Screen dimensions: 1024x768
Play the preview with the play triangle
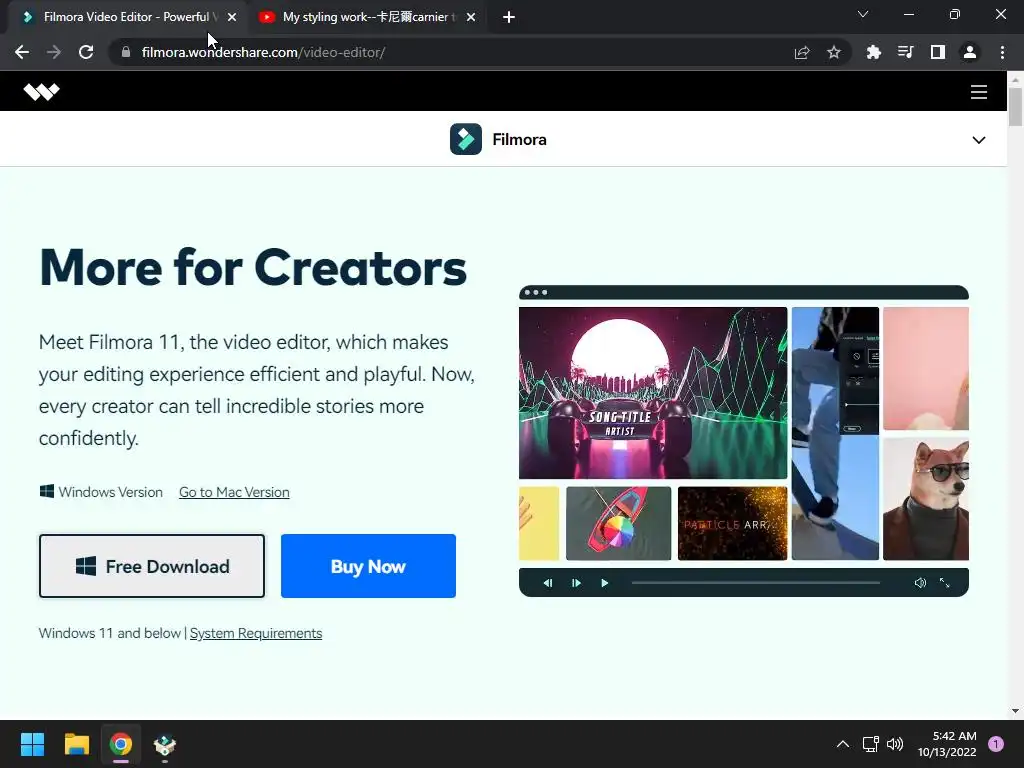click(604, 583)
